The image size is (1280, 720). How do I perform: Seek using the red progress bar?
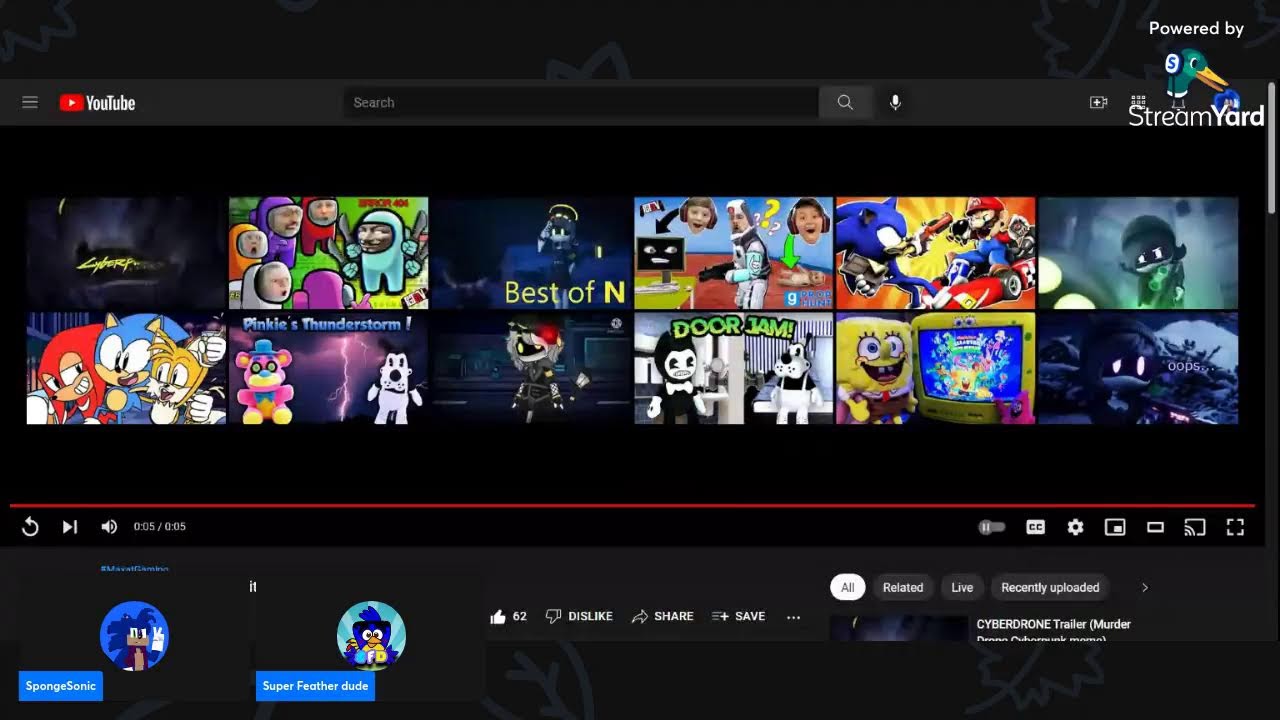click(x=632, y=506)
